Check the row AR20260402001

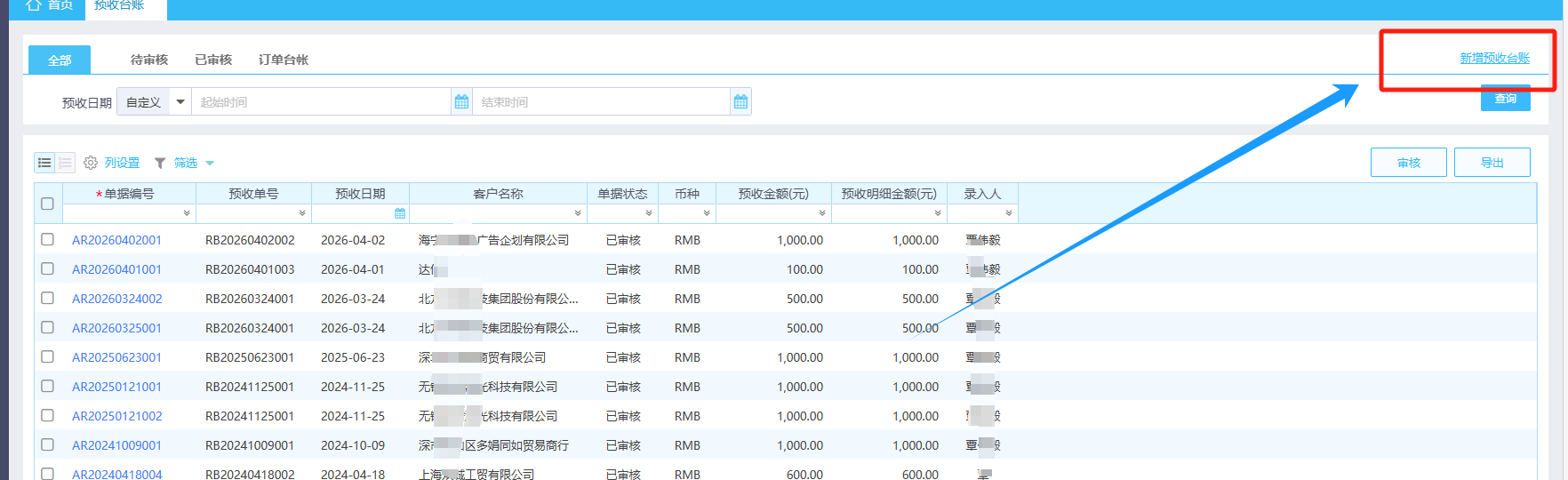(x=47, y=239)
